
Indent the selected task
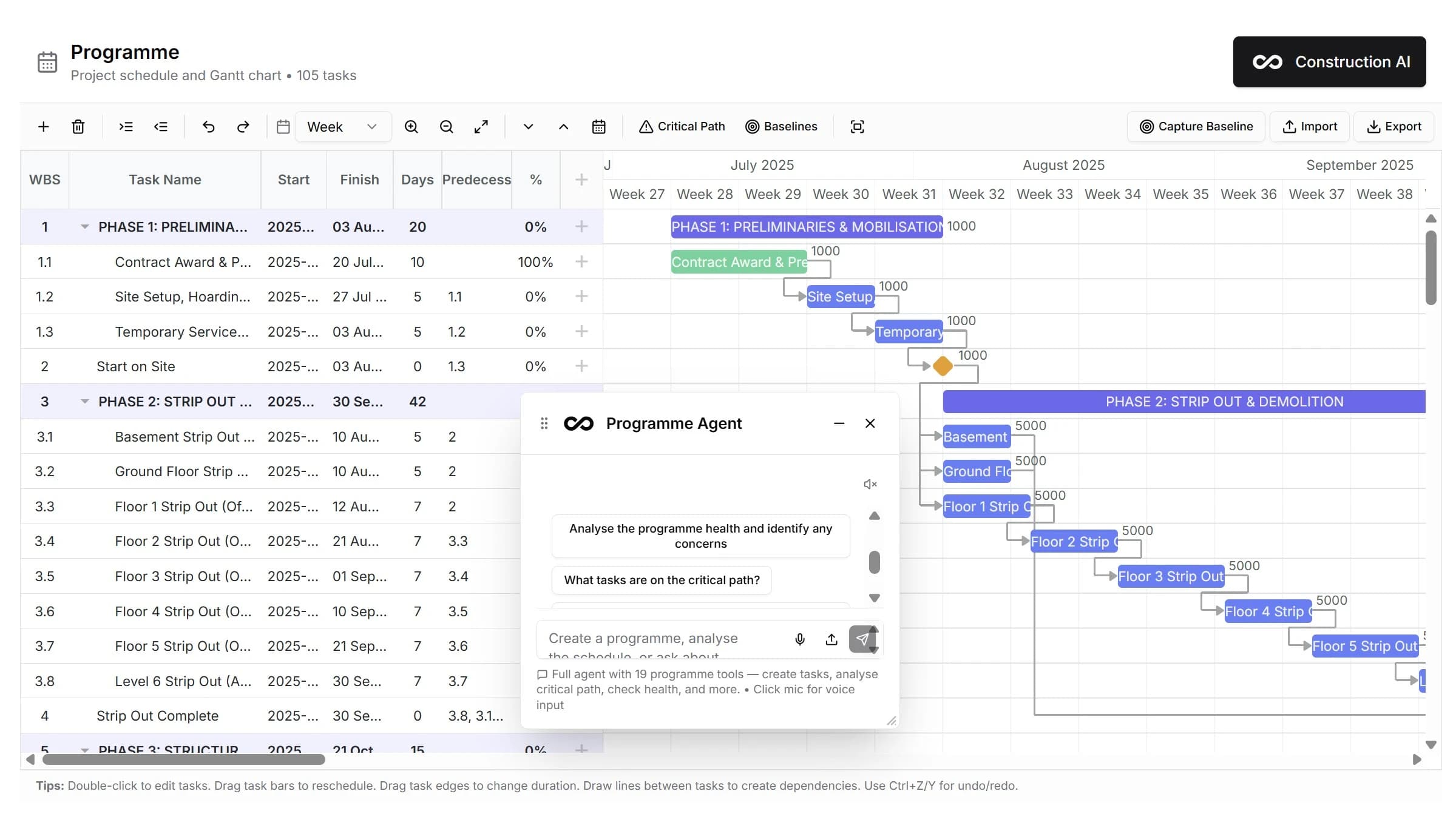click(x=126, y=126)
